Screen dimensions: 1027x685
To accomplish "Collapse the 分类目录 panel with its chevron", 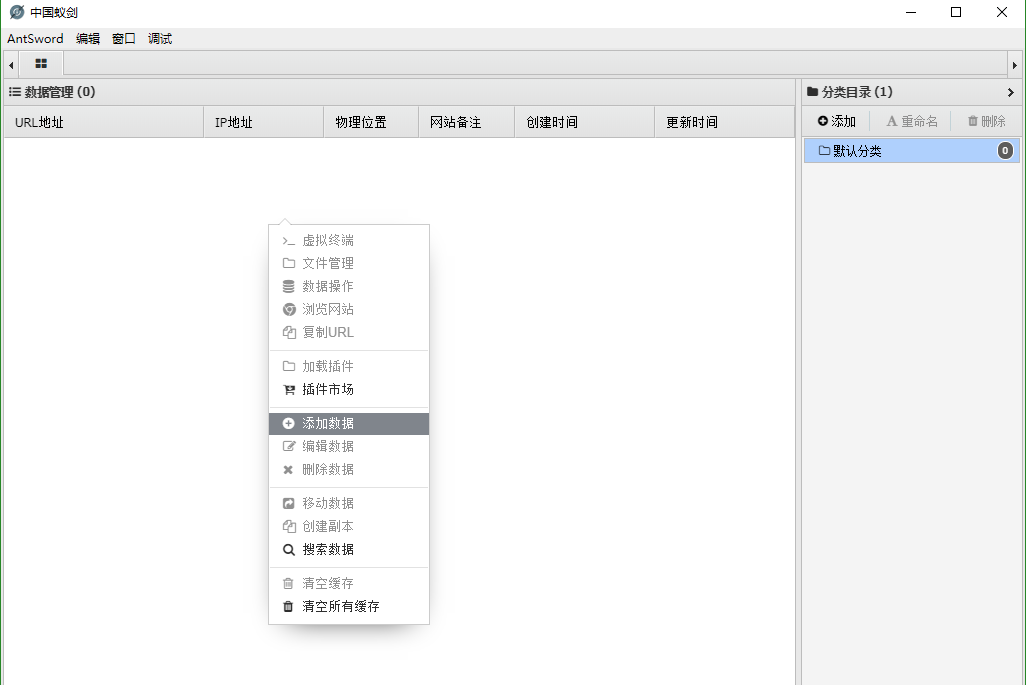I will 1011,92.
